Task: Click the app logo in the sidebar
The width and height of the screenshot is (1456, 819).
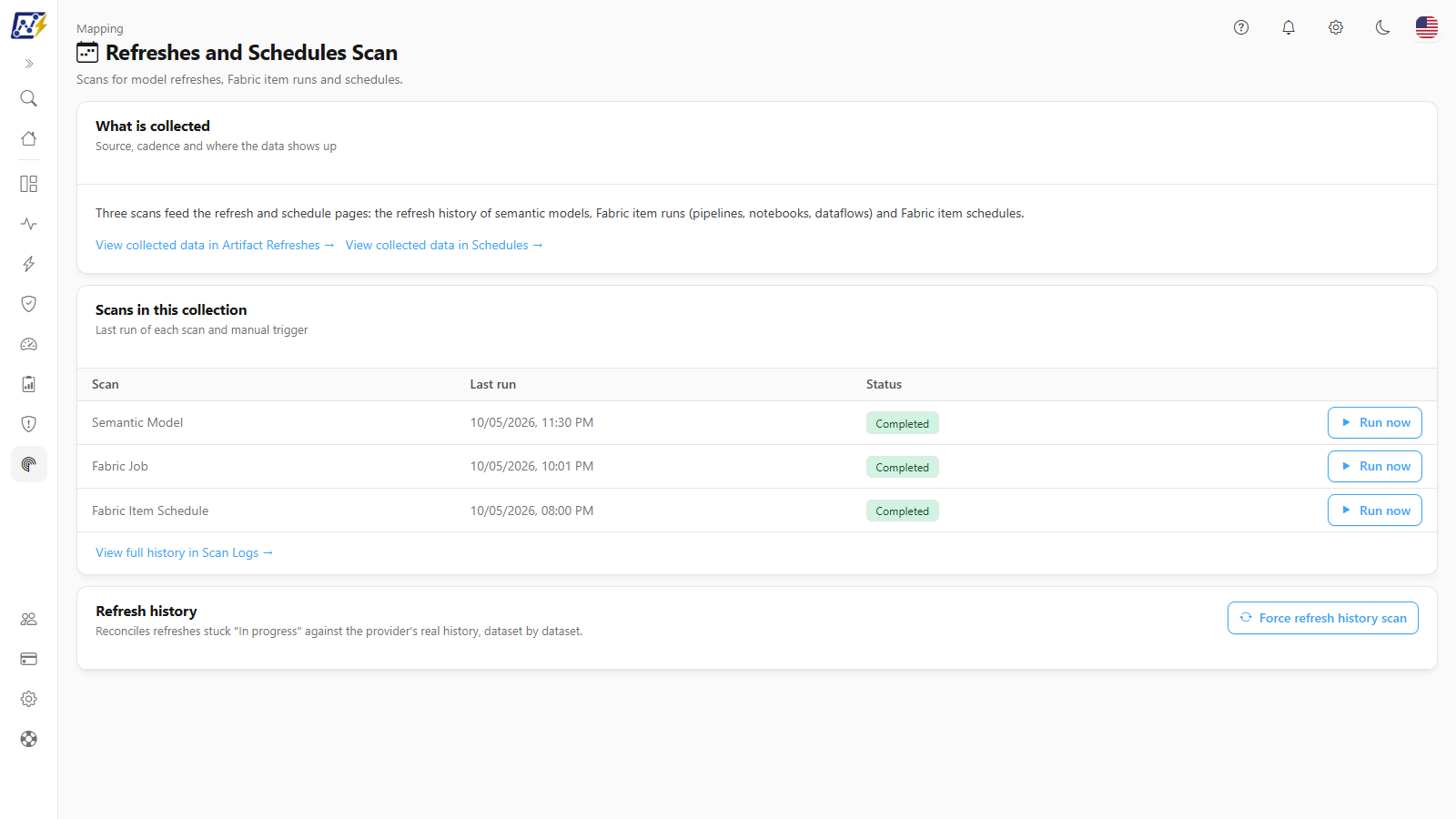Action: (x=29, y=25)
